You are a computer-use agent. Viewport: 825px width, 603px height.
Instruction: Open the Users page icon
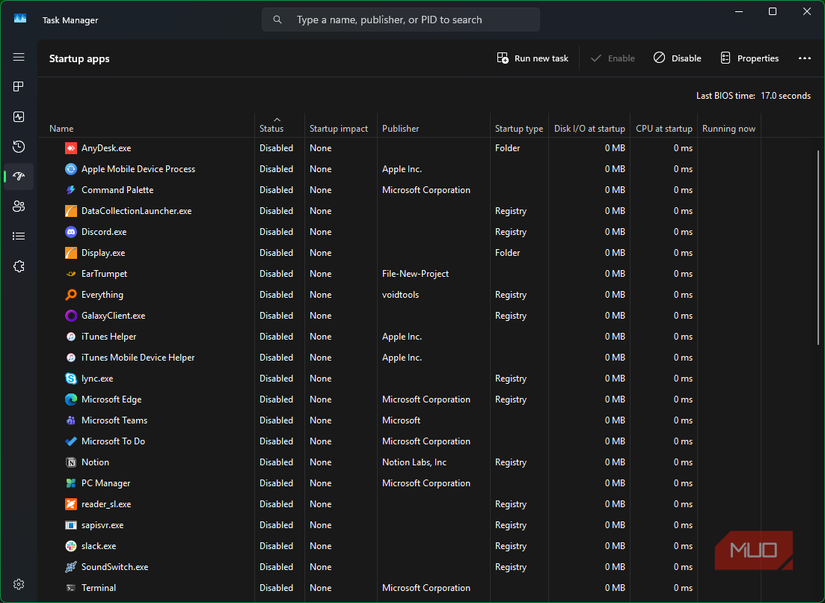[18, 207]
